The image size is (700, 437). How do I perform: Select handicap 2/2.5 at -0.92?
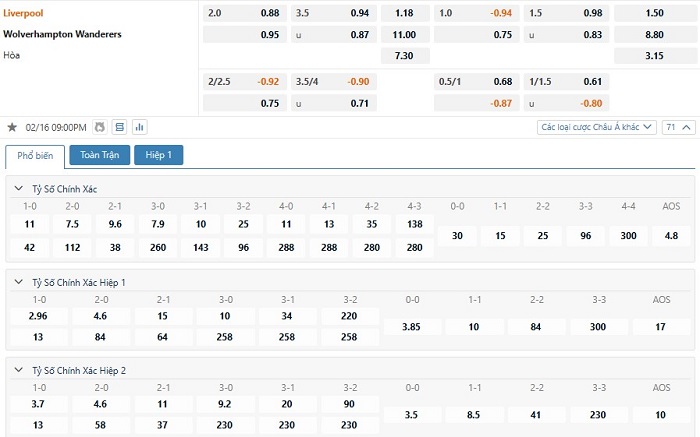tap(245, 82)
